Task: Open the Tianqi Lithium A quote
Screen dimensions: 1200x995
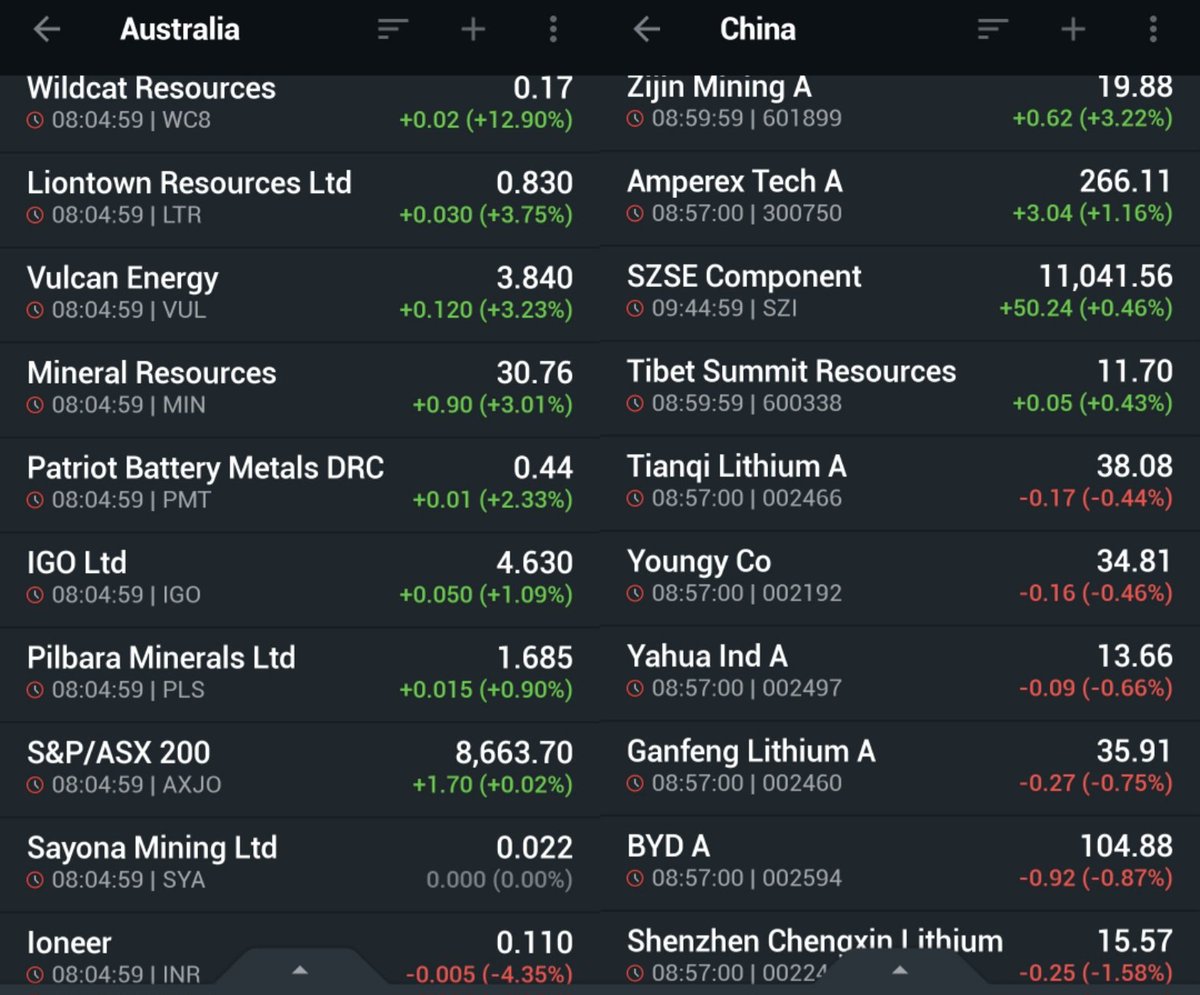Action: [890, 482]
